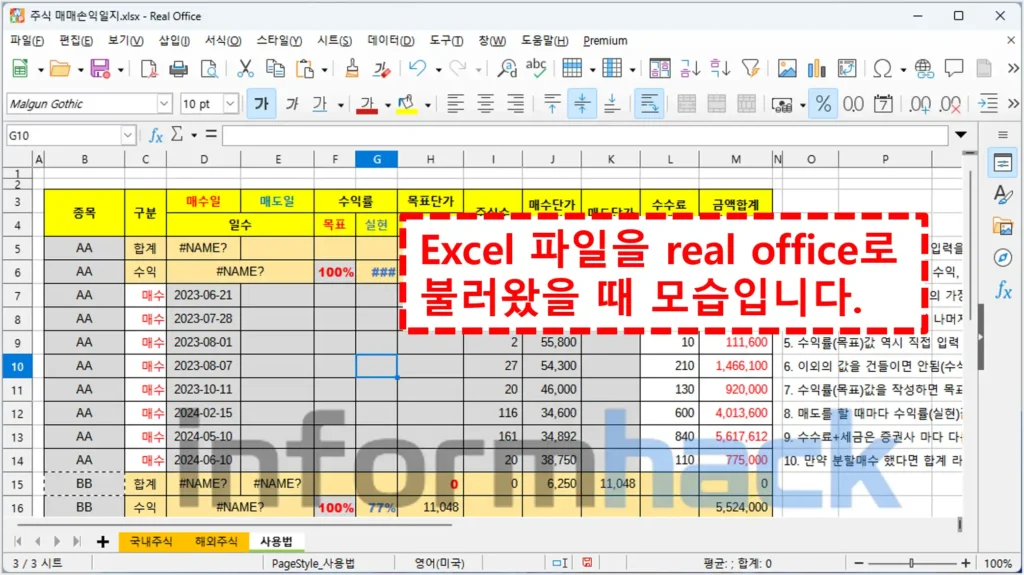Insert hyperlink with globe icon
Image resolution: width=1024 pixels, height=575 pixels.
pyautogui.click(x=923, y=69)
